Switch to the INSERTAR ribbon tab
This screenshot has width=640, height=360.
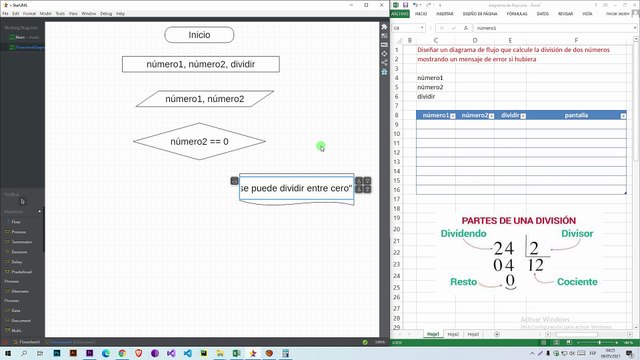tap(445, 14)
